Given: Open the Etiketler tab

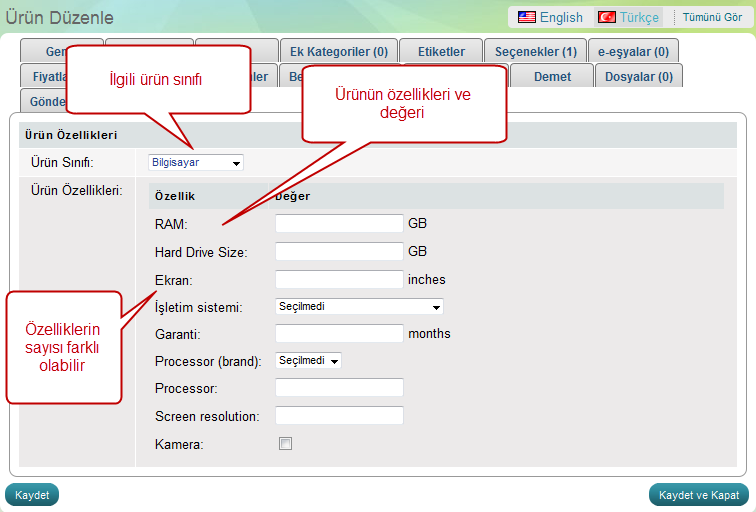Looking at the screenshot, I should (440, 51).
